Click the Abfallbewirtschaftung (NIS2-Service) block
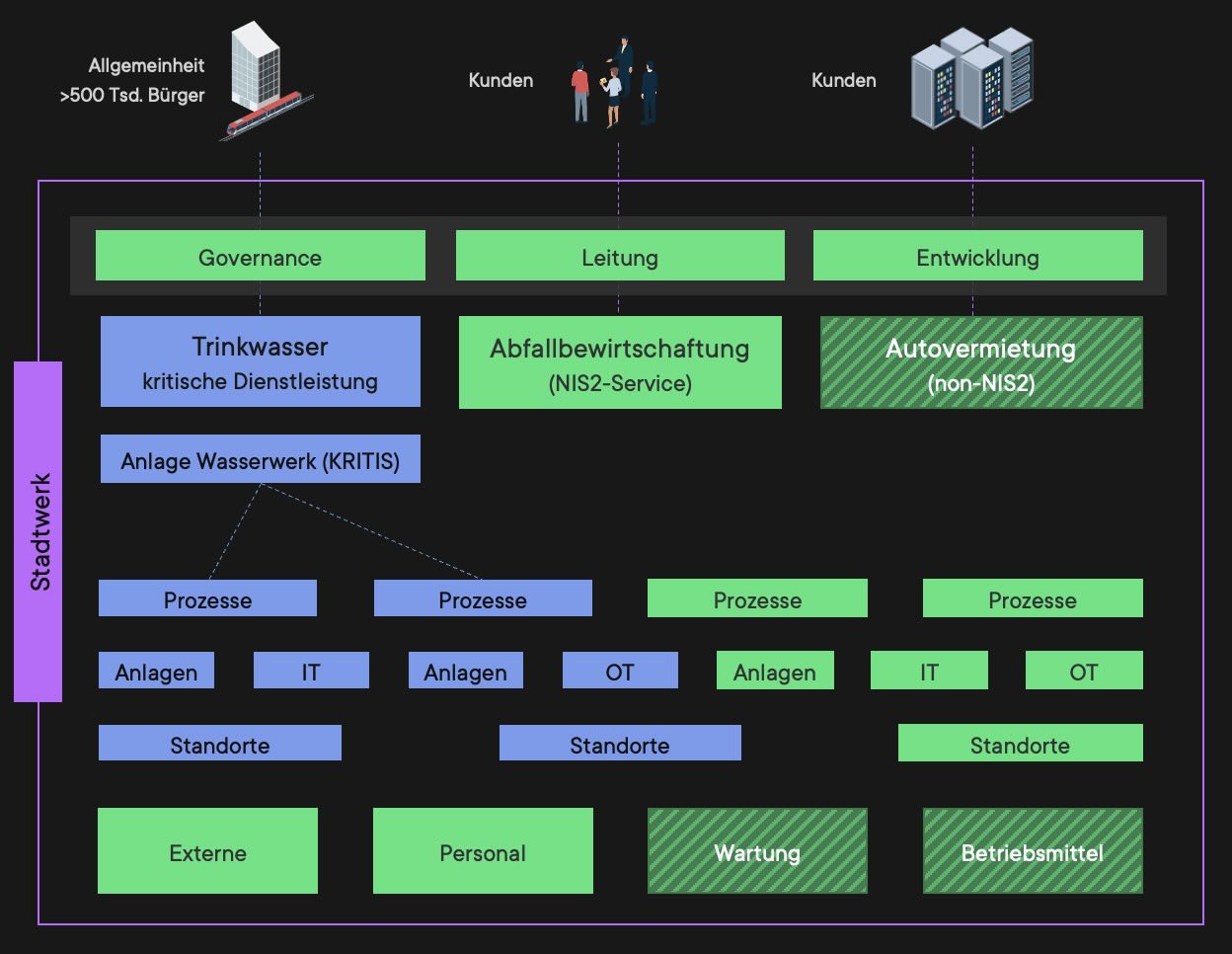Screen dimensions: 1232x954 click(x=620, y=362)
